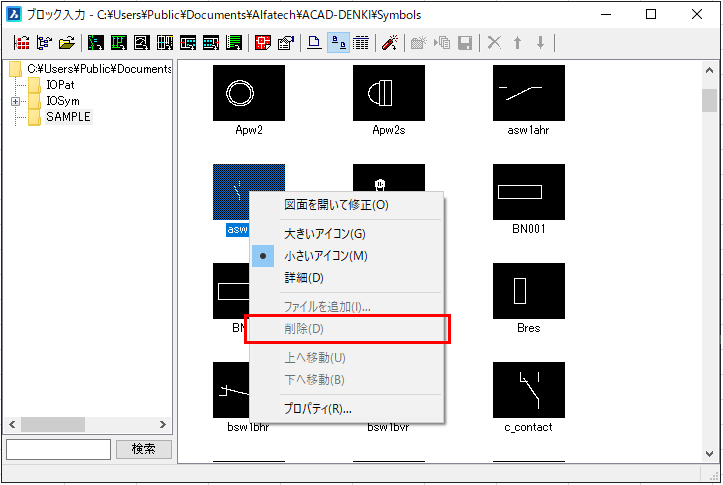
Task: Select the Apw2s symbol thumbnail
Action: 389,93
